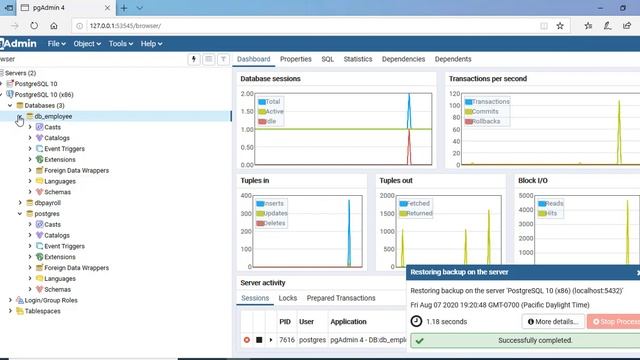The width and height of the screenshot is (640, 360).
Task: Click the add notes pen icon
Action: 607,26
